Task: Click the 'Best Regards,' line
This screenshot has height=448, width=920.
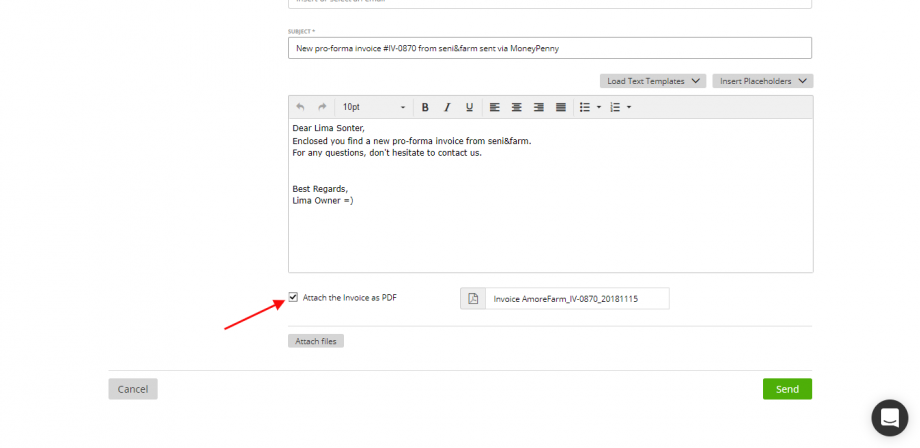Action: click(x=320, y=189)
